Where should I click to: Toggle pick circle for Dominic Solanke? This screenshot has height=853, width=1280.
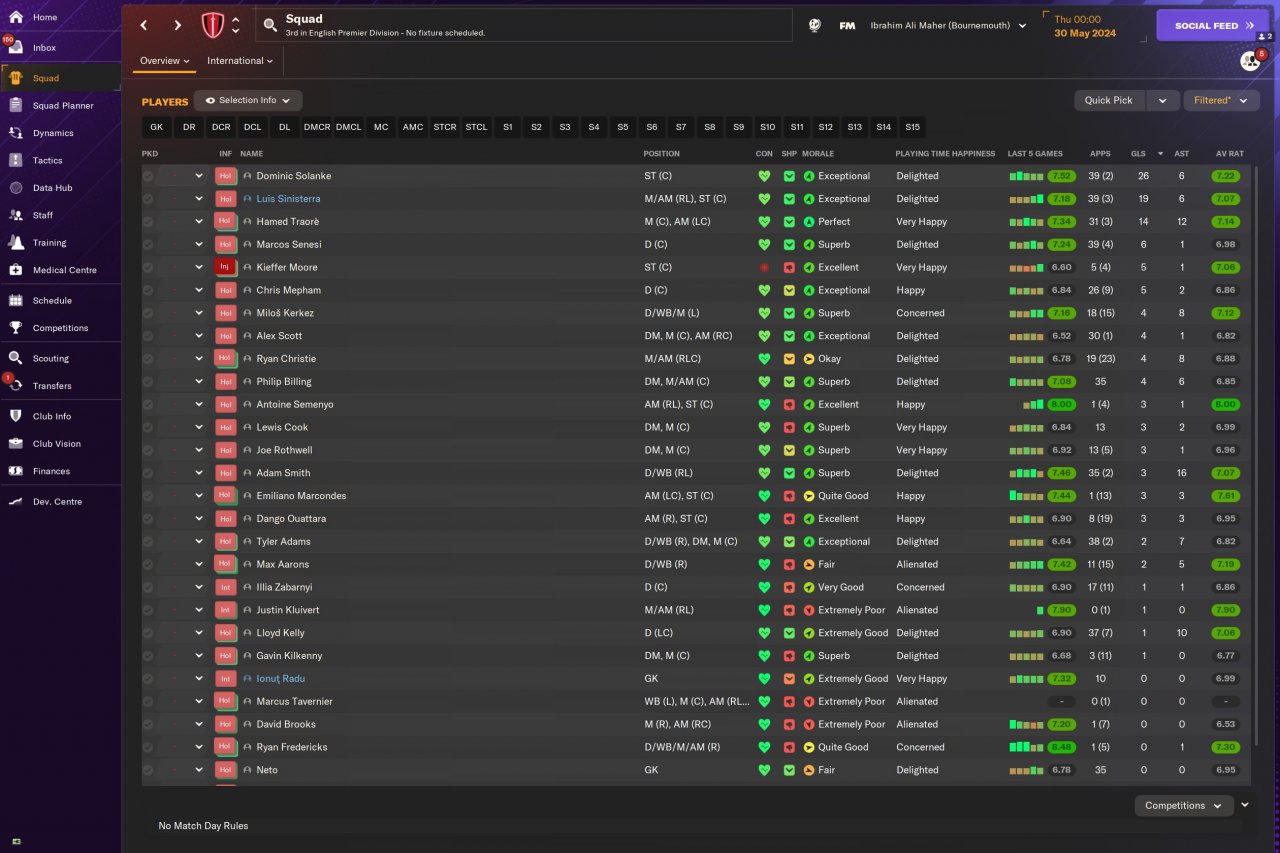pyautogui.click(x=148, y=176)
